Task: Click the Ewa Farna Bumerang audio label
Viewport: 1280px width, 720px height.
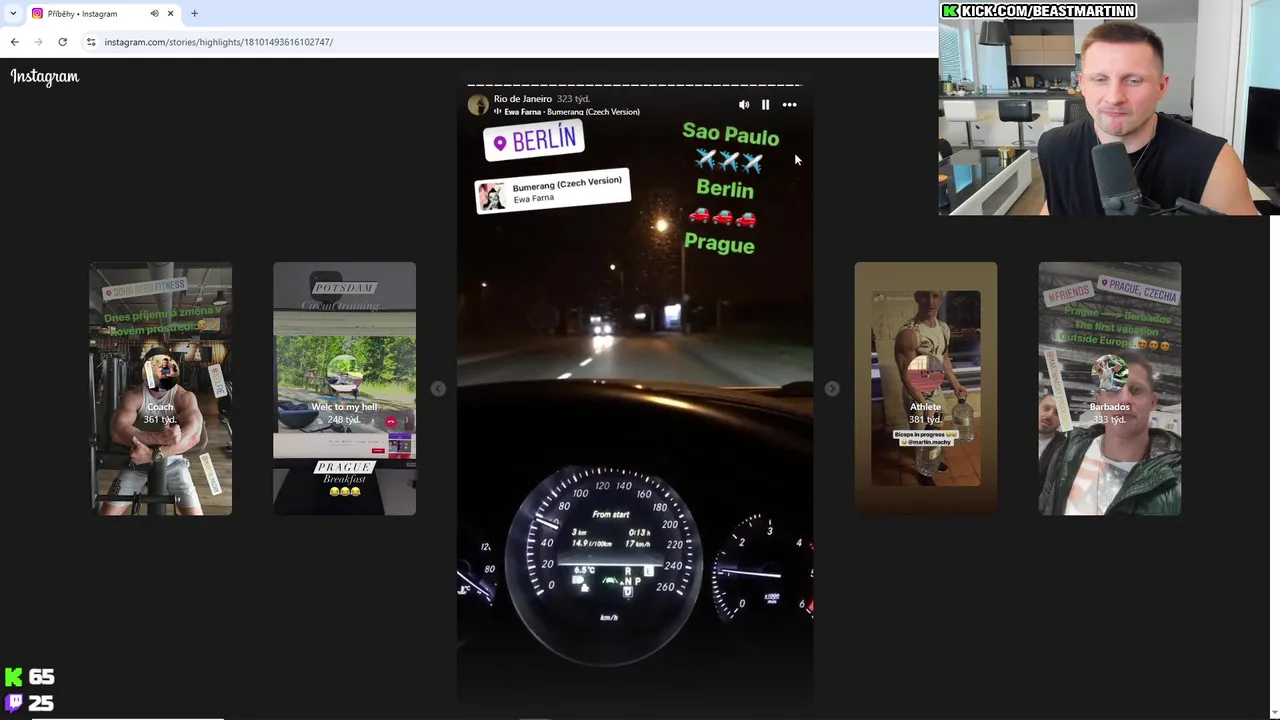Action: coord(572,112)
